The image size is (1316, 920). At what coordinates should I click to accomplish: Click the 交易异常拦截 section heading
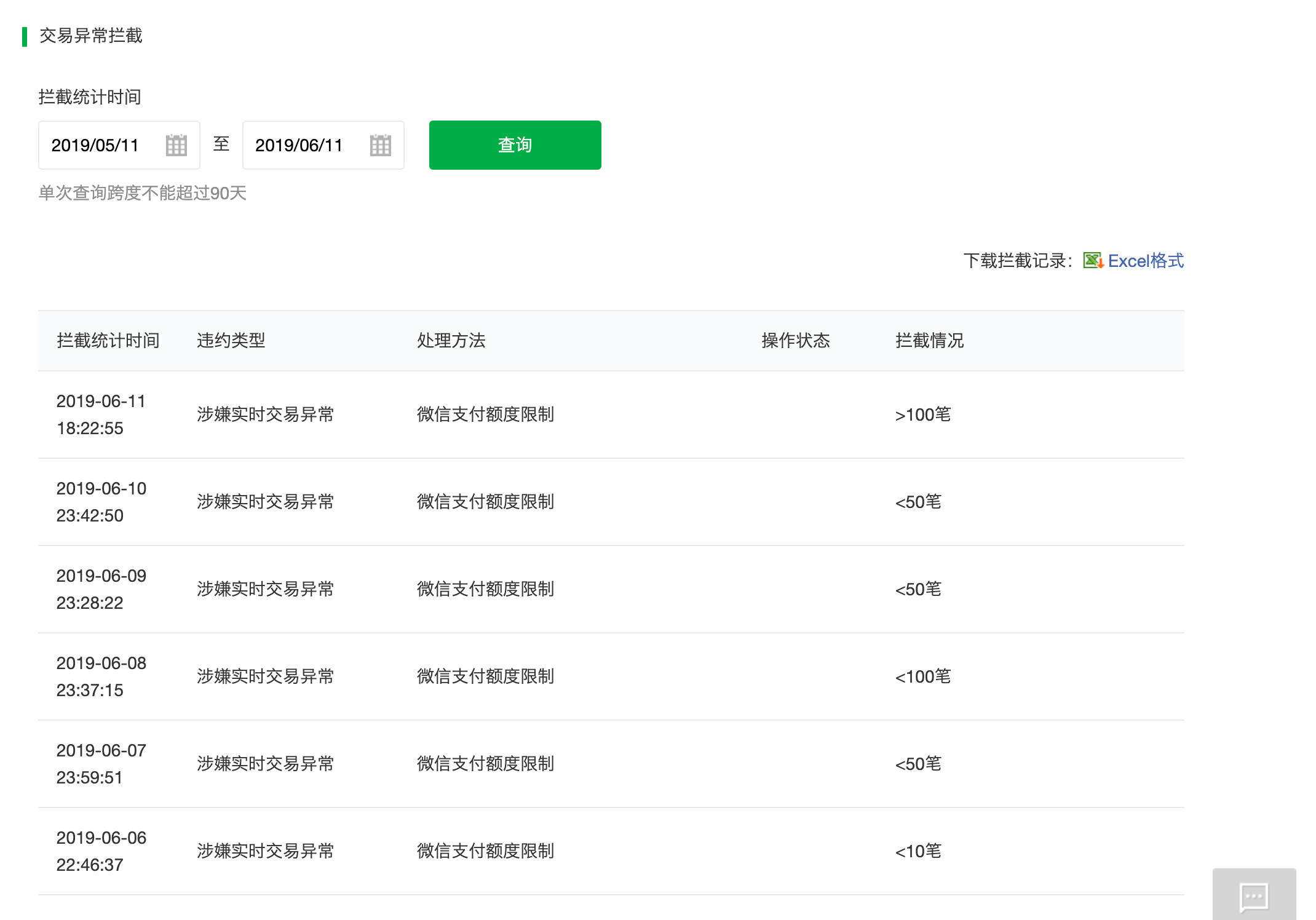[x=91, y=36]
